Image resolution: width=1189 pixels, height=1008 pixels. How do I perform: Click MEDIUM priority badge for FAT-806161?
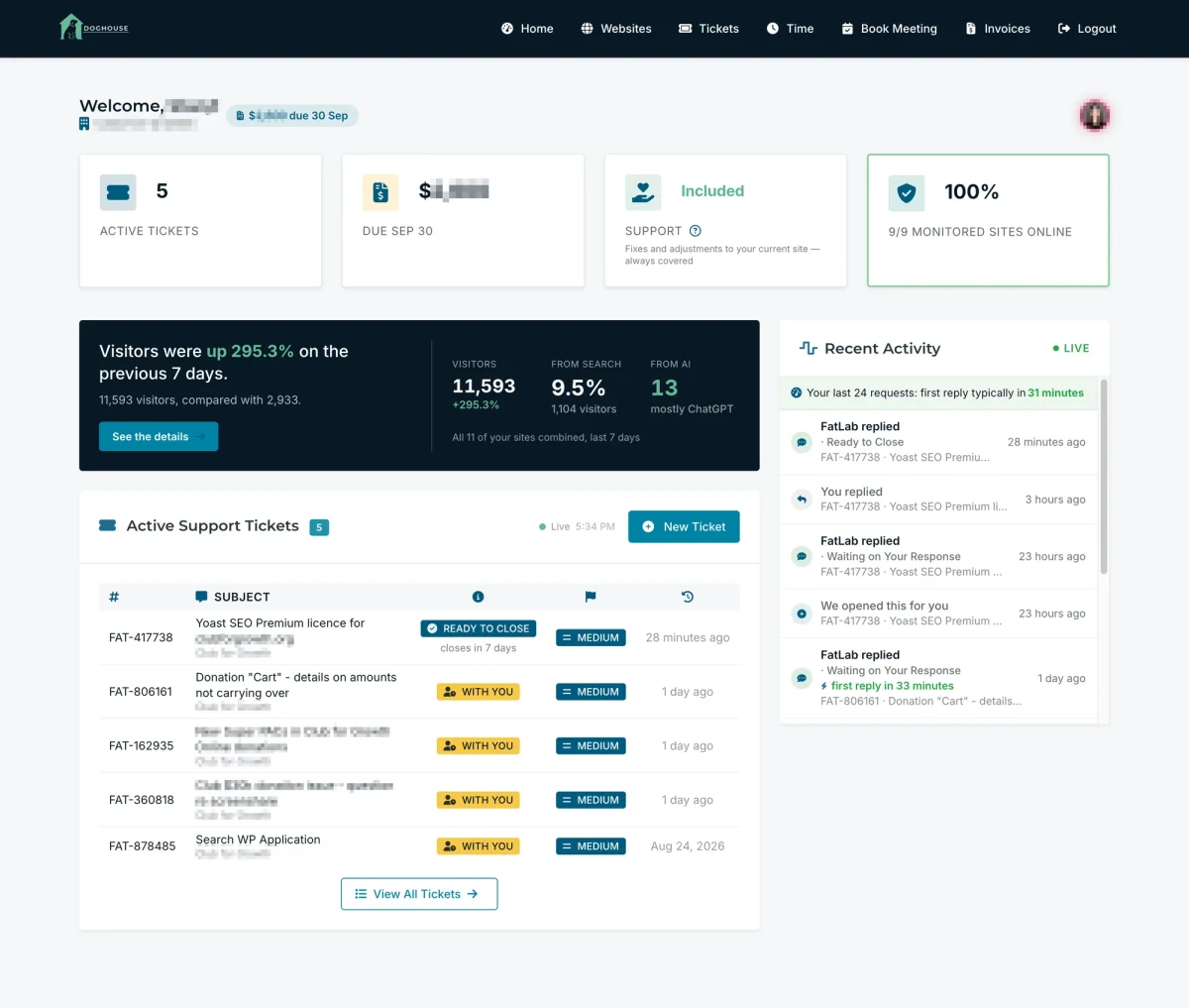coord(591,692)
